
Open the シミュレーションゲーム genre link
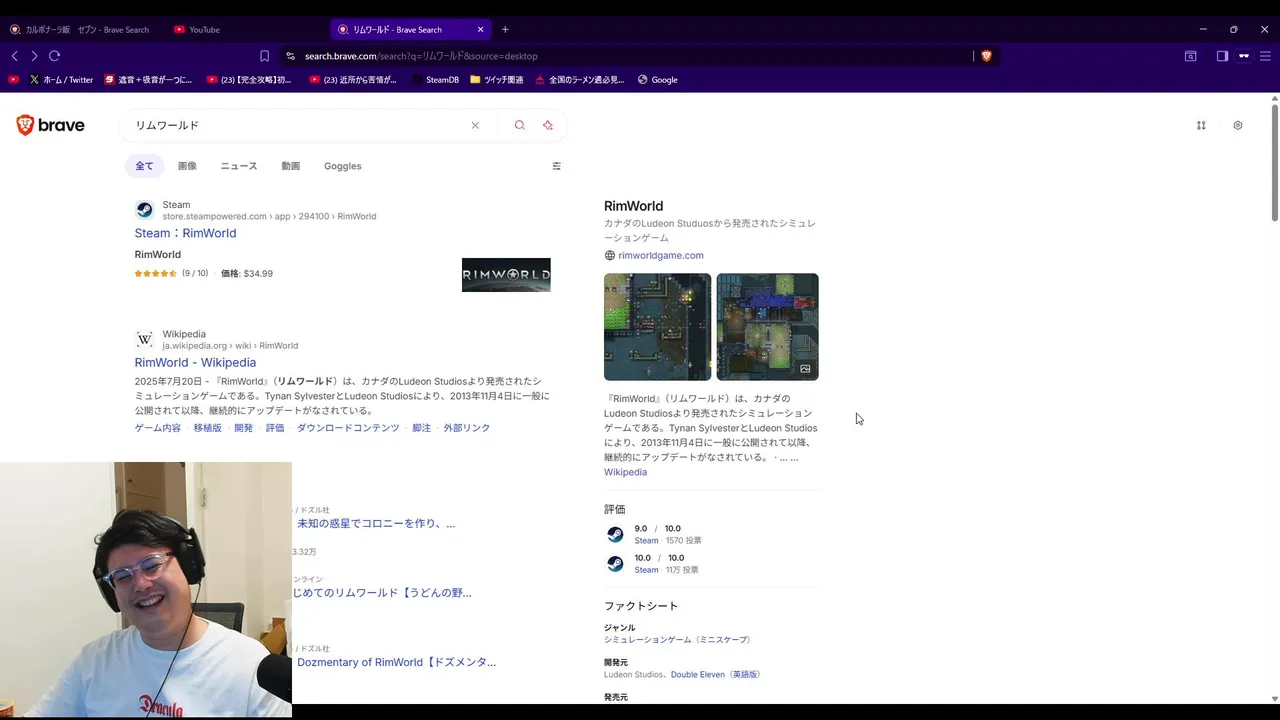pos(679,640)
